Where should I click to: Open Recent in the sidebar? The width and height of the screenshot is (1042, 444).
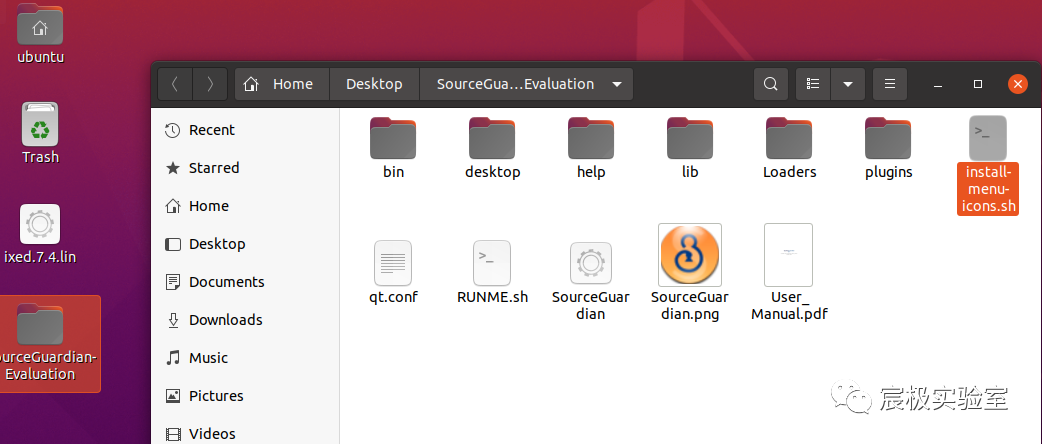click(x=245, y=130)
